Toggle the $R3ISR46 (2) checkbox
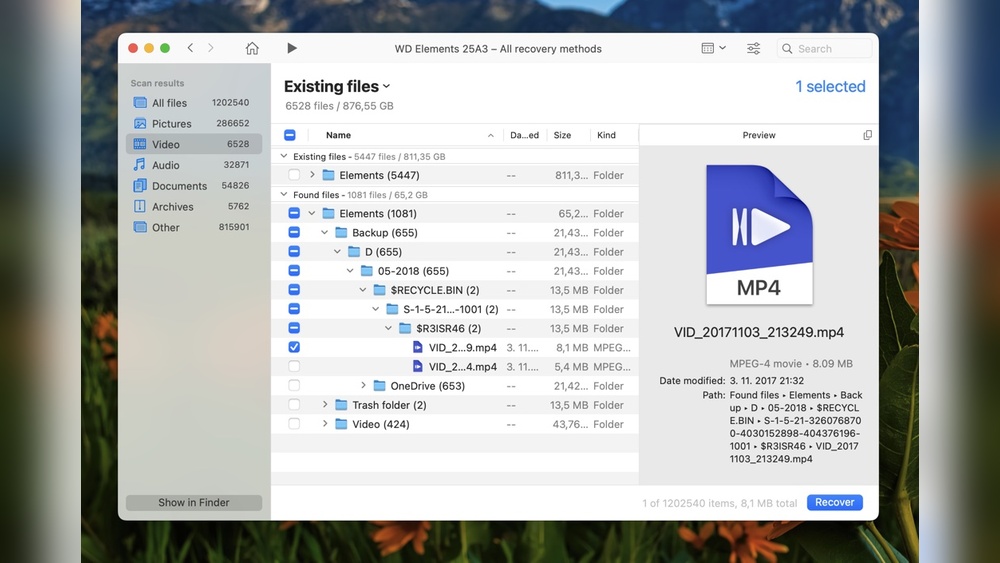This screenshot has width=1000, height=563. [x=294, y=328]
